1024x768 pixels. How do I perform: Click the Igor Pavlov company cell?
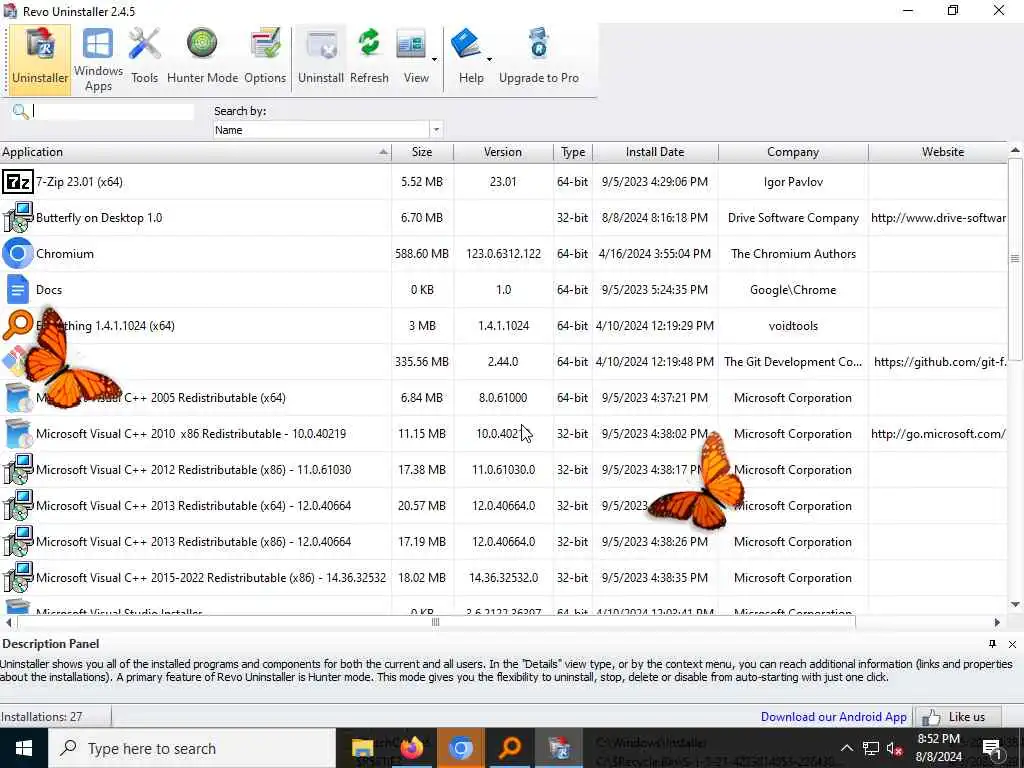tap(793, 182)
